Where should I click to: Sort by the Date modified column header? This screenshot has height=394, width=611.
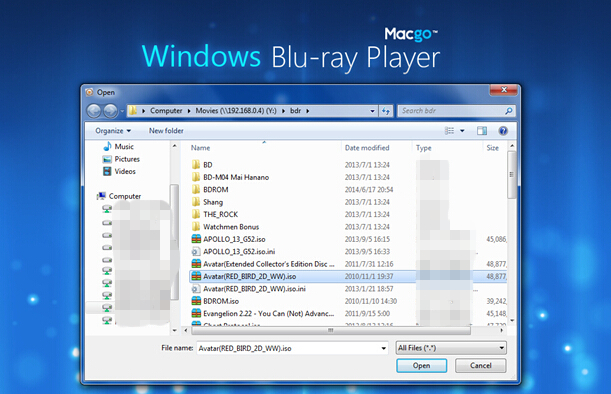point(367,148)
